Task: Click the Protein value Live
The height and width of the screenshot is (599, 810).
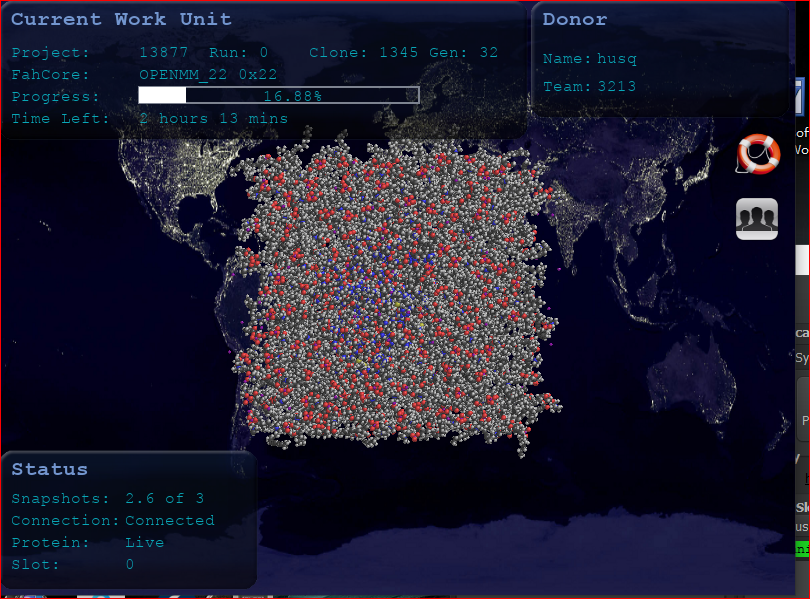Action: point(145,543)
